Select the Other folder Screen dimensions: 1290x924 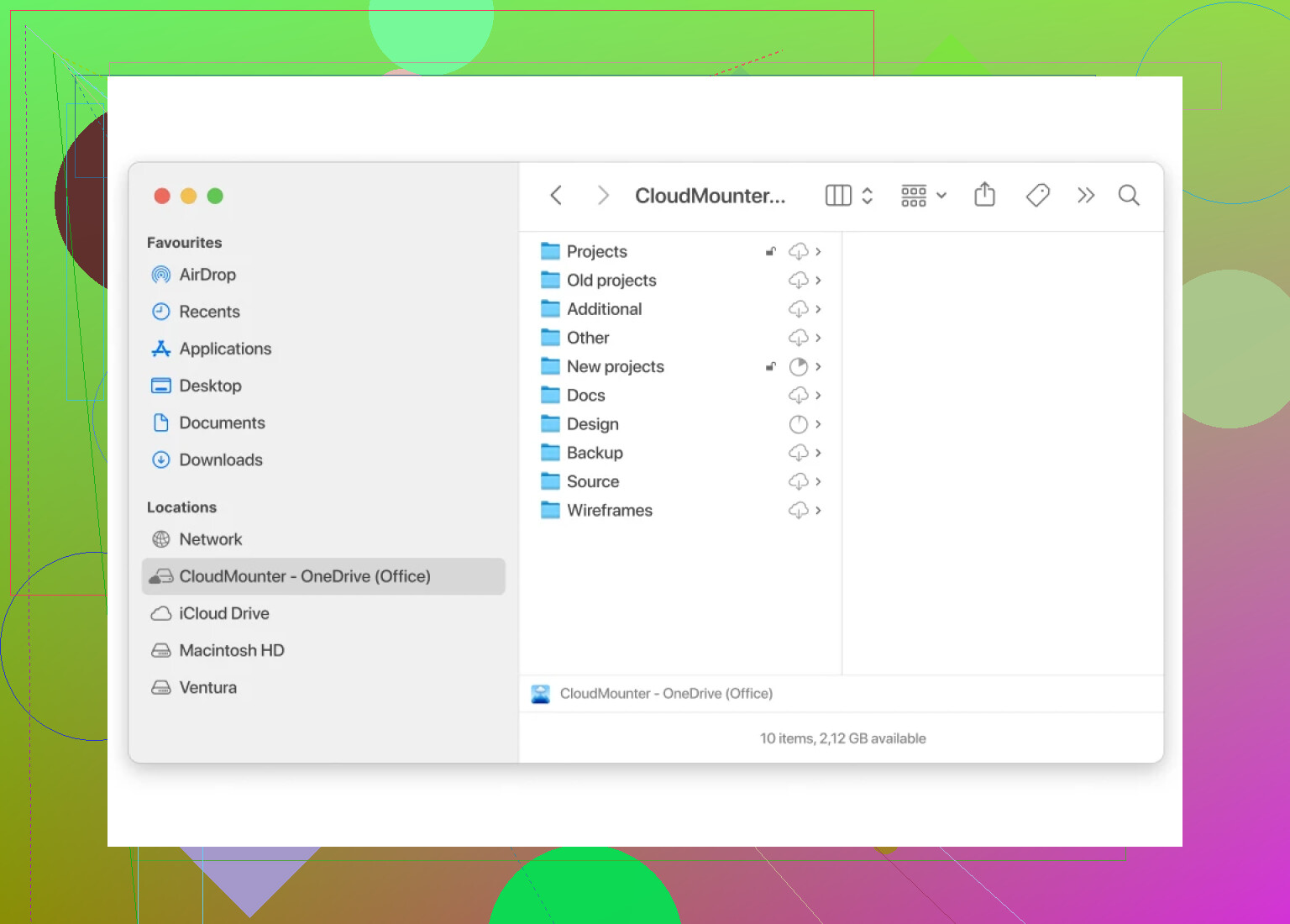(x=680, y=338)
